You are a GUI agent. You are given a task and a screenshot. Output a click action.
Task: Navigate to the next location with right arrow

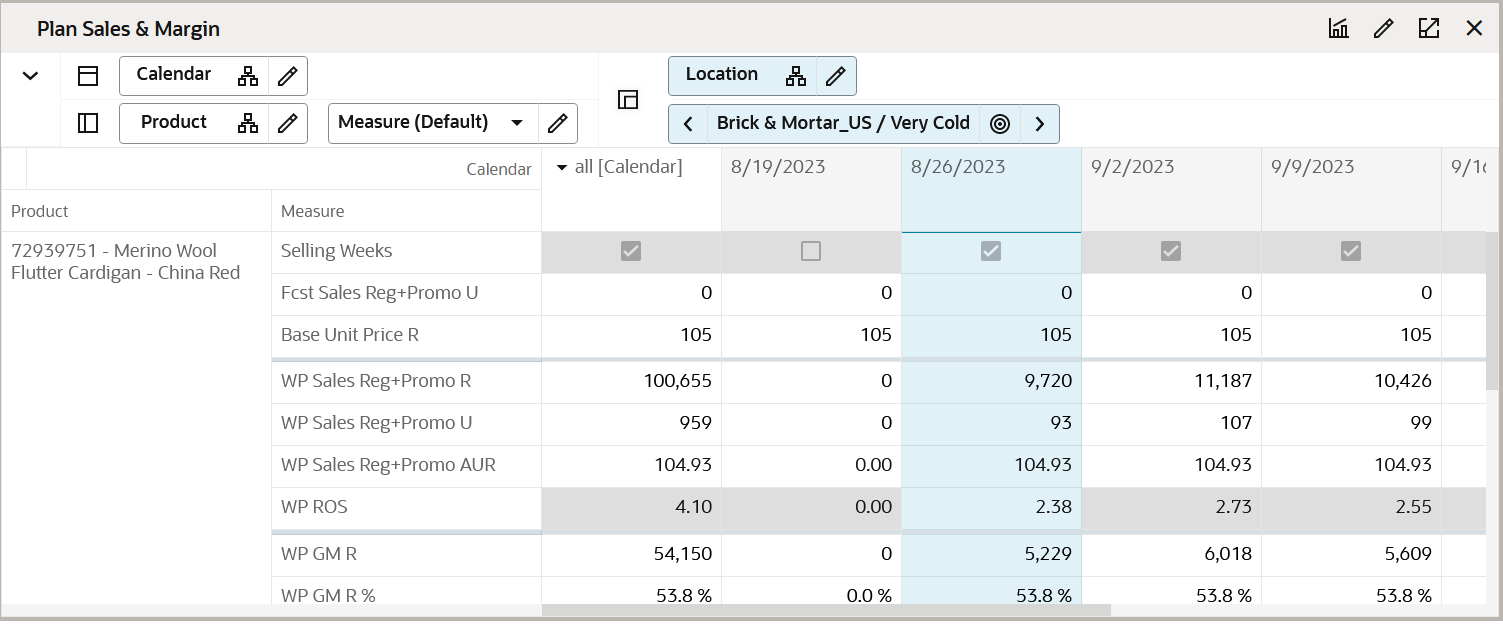[1040, 123]
